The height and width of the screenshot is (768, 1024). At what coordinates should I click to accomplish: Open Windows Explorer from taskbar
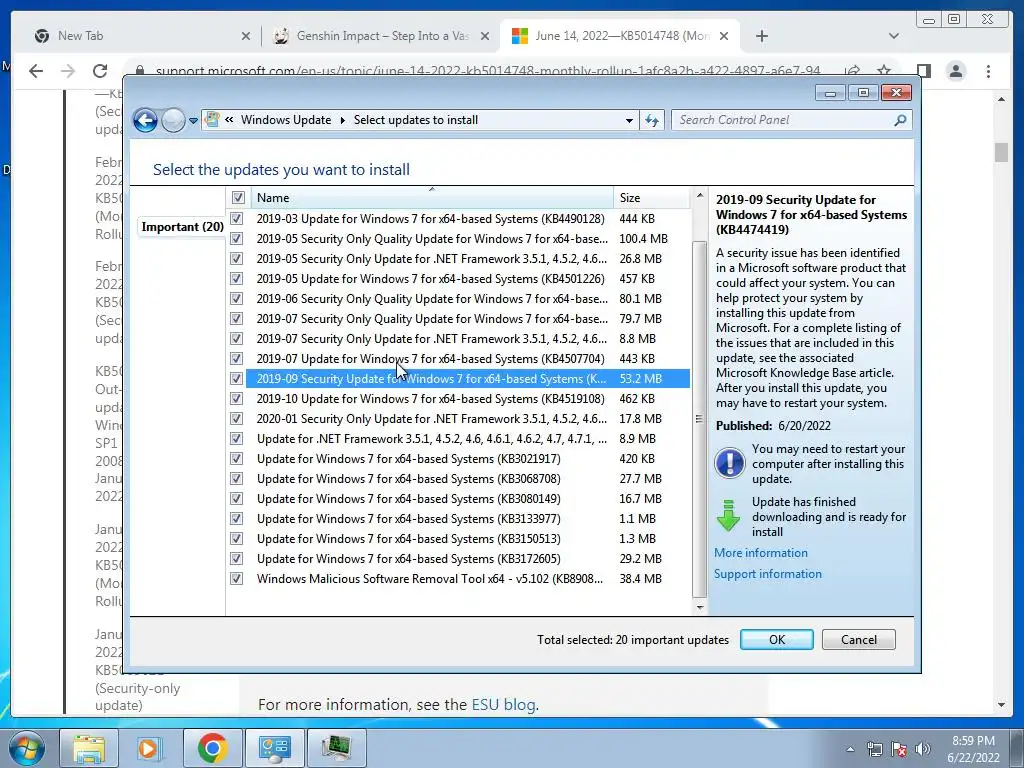[89, 748]
